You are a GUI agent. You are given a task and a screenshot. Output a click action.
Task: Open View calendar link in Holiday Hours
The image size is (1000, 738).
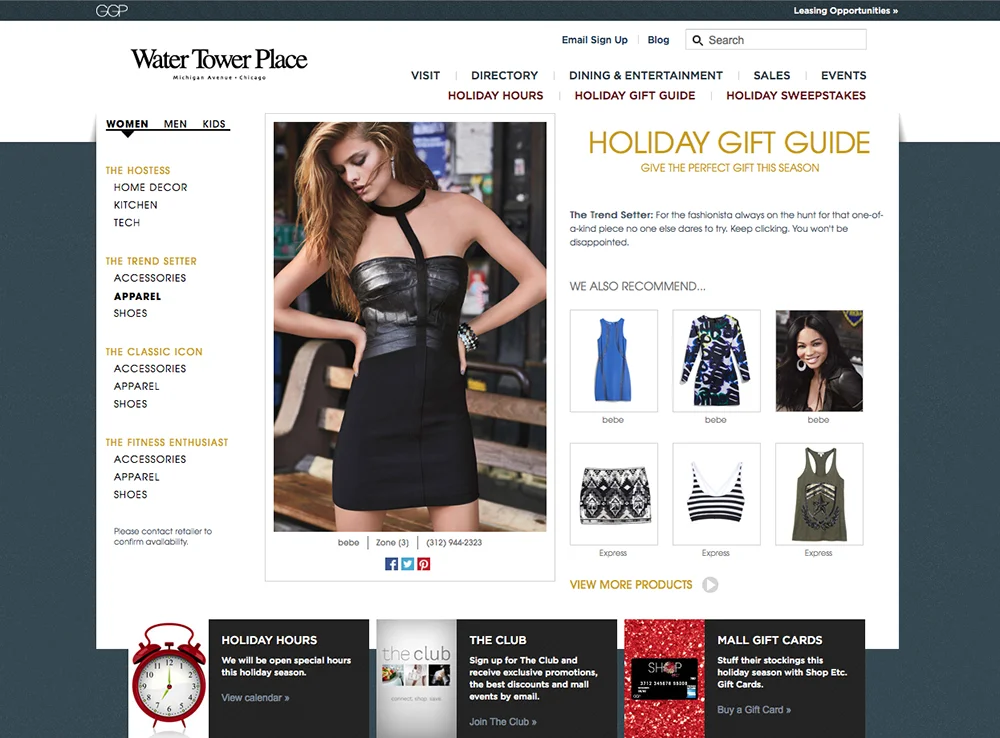[255, 698]
